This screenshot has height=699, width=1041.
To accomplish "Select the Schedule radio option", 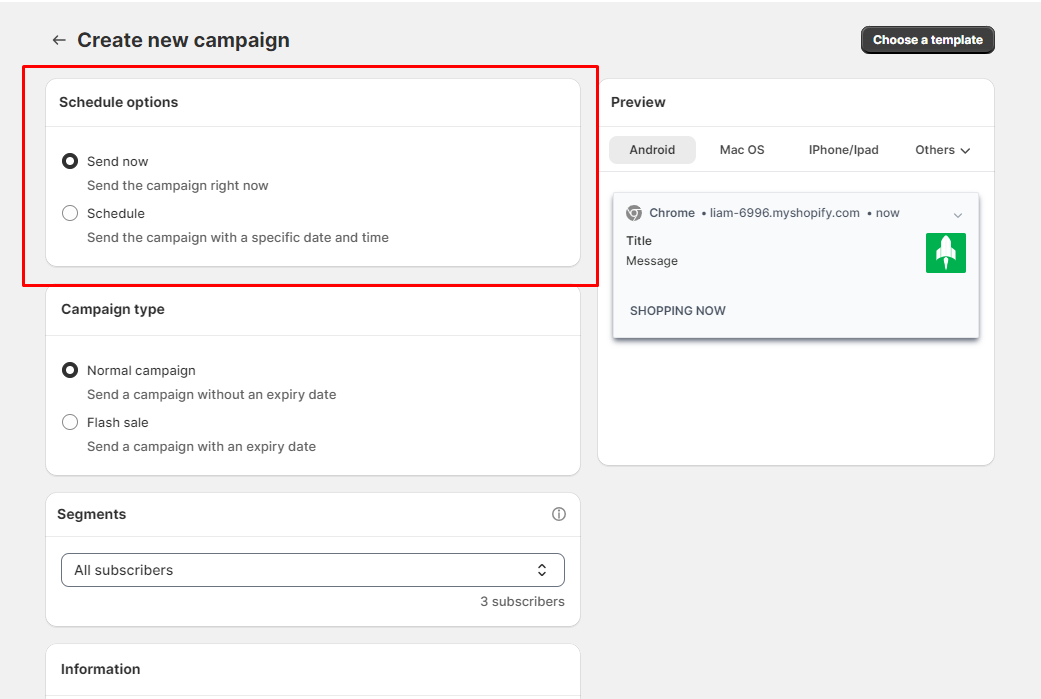I will [70, 213].
